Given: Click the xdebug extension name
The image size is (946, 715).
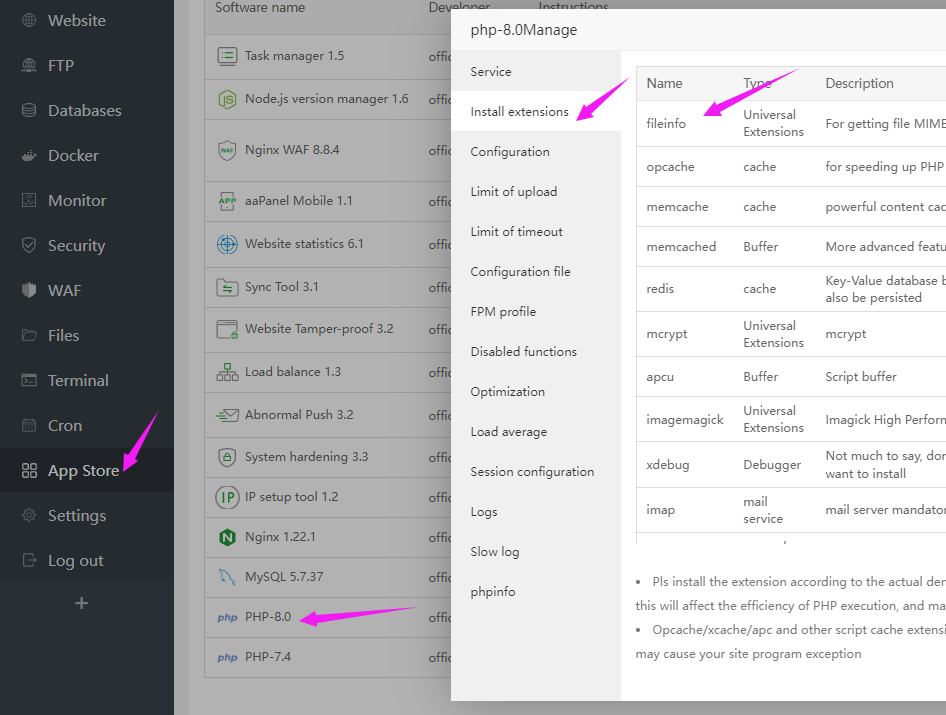Looking at the screenshot, I should (x=667, y=465).
